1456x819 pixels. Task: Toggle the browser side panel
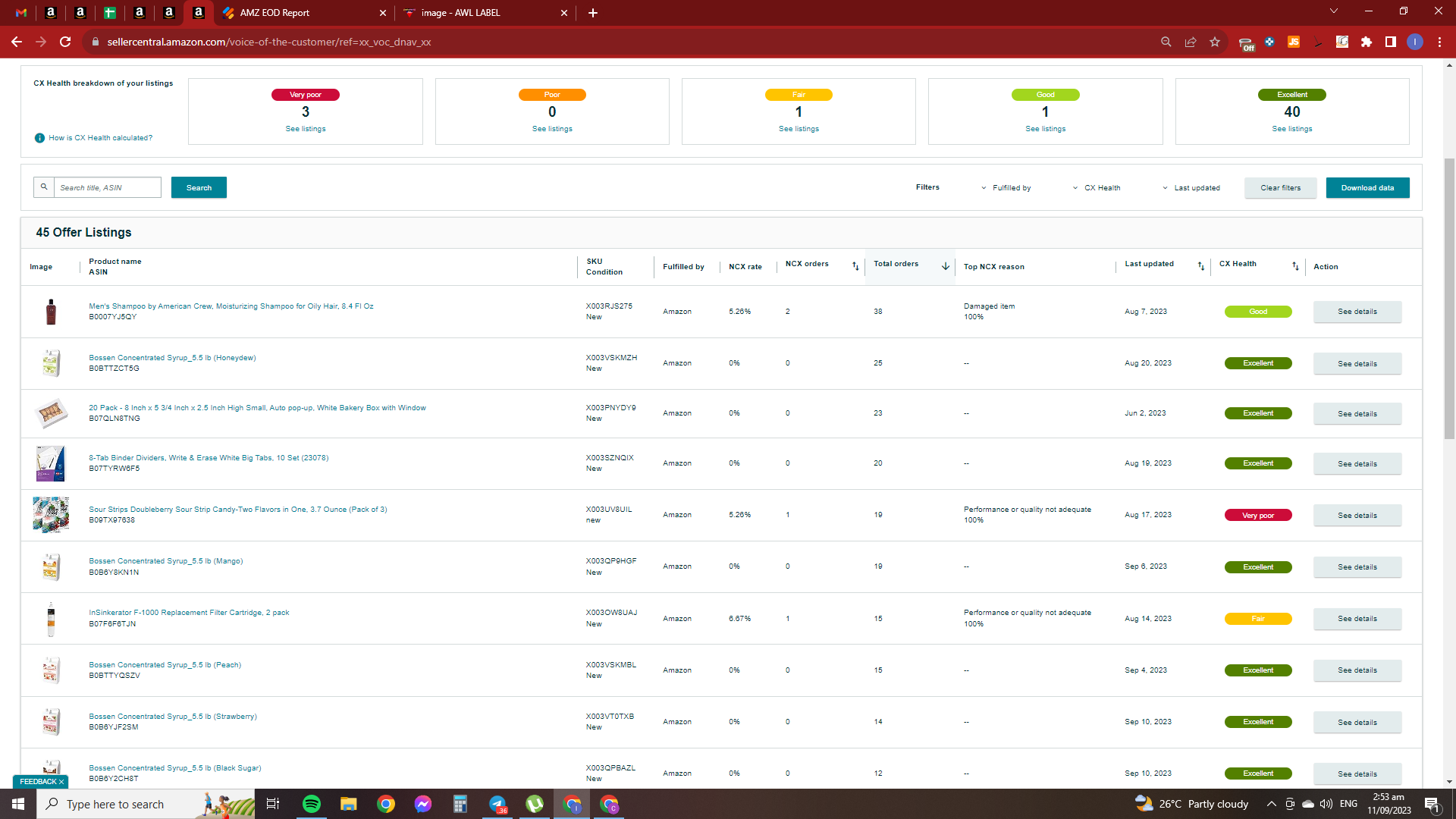click(1391, 42)
